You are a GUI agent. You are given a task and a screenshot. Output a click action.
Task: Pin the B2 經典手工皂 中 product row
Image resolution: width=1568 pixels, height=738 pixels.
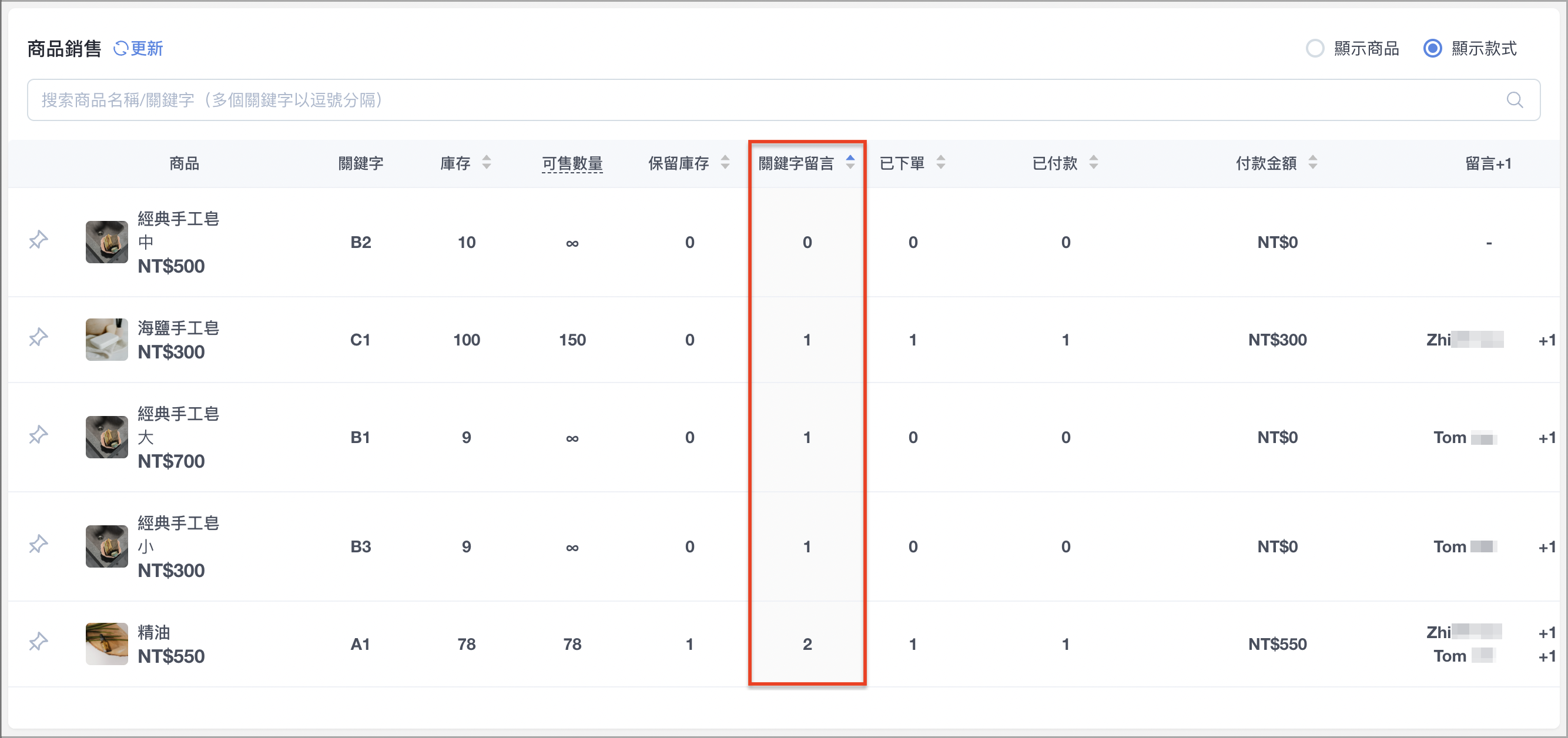tap(38, 240)
